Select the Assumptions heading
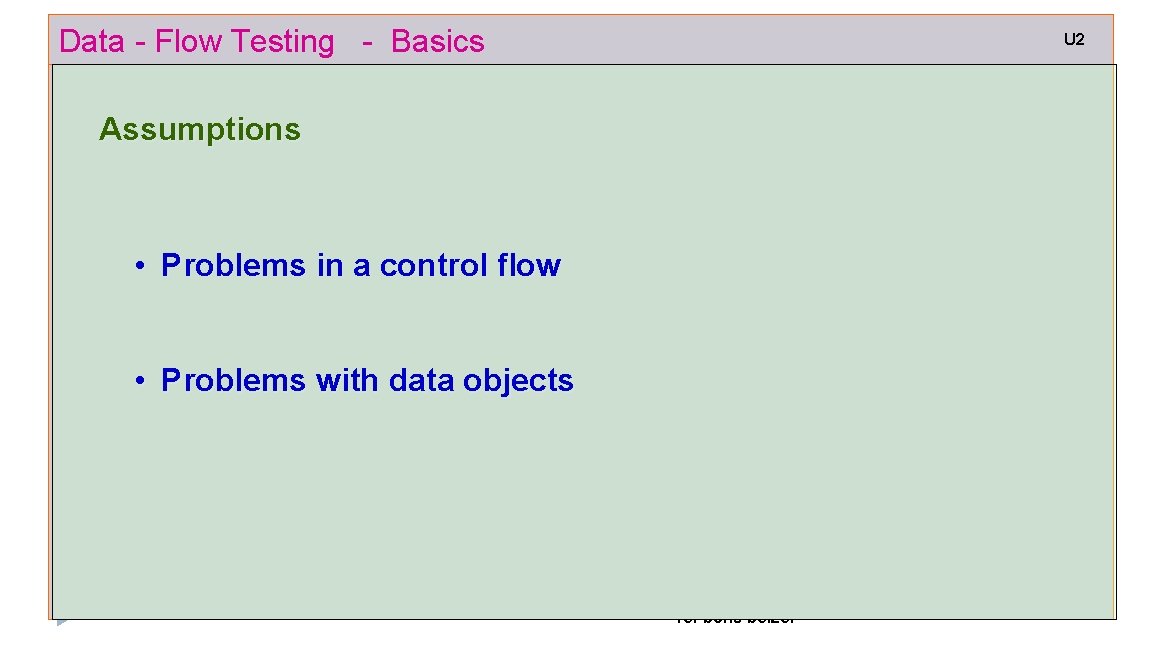The height and width of the screenshot is (648, 1152). (200, 129)
